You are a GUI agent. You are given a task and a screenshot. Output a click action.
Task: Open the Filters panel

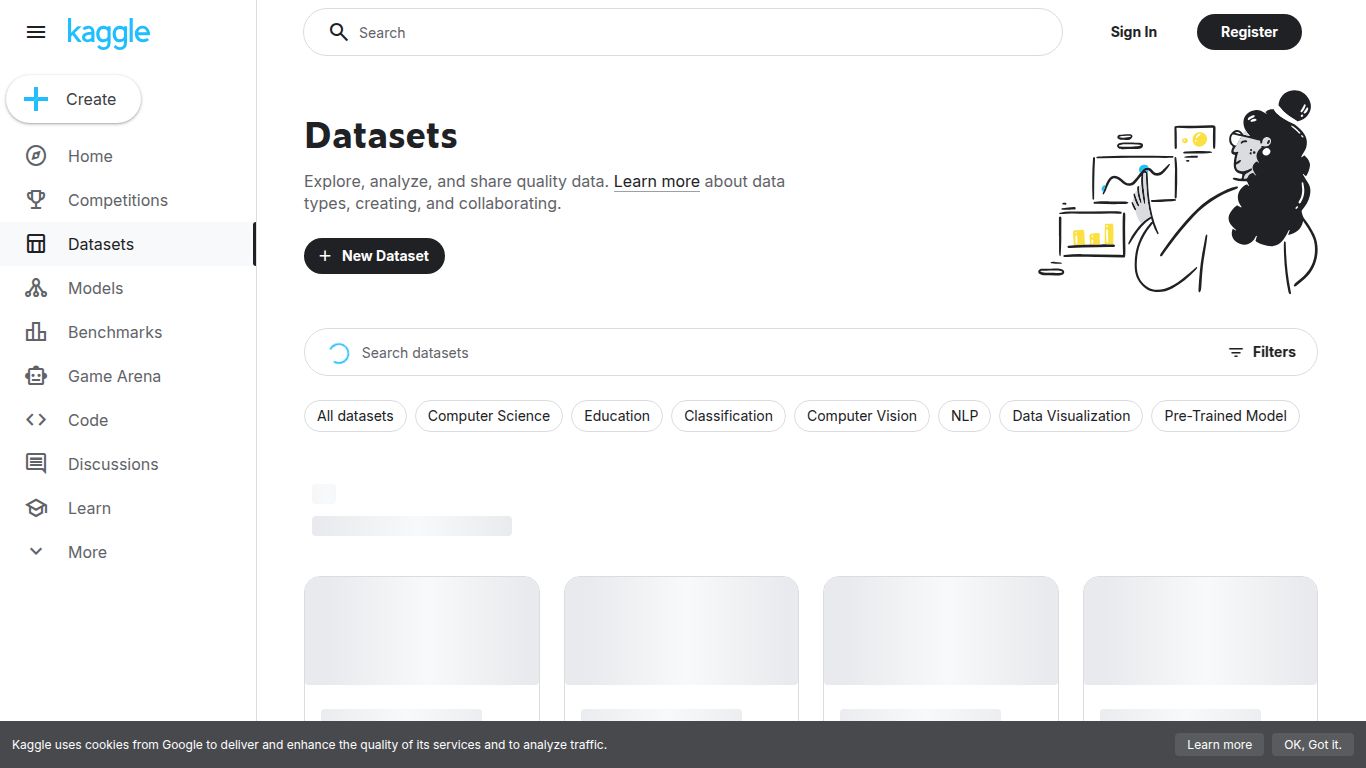[x=1263, y=352]
